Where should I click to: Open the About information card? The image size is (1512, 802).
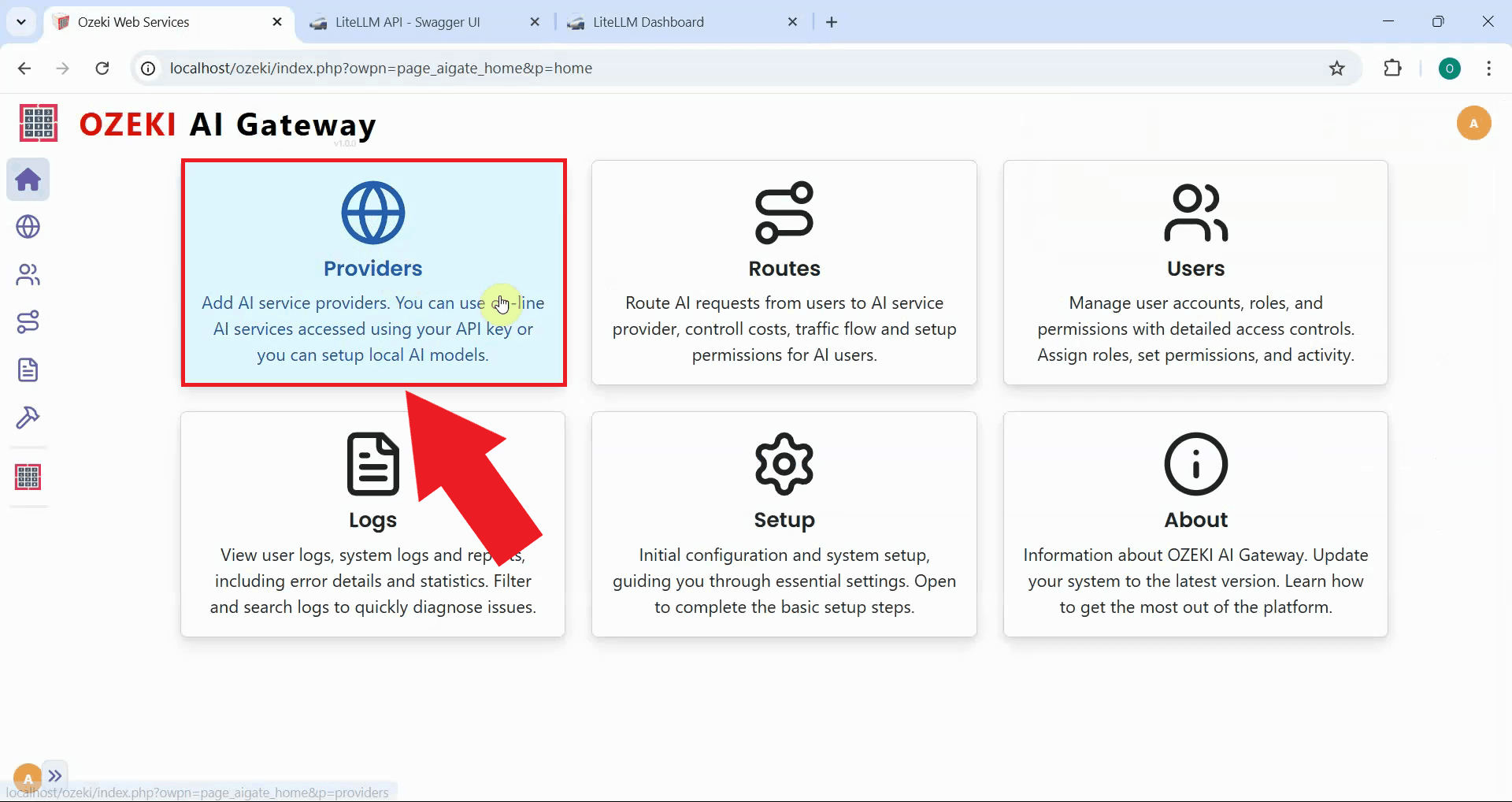(1195, 524)
